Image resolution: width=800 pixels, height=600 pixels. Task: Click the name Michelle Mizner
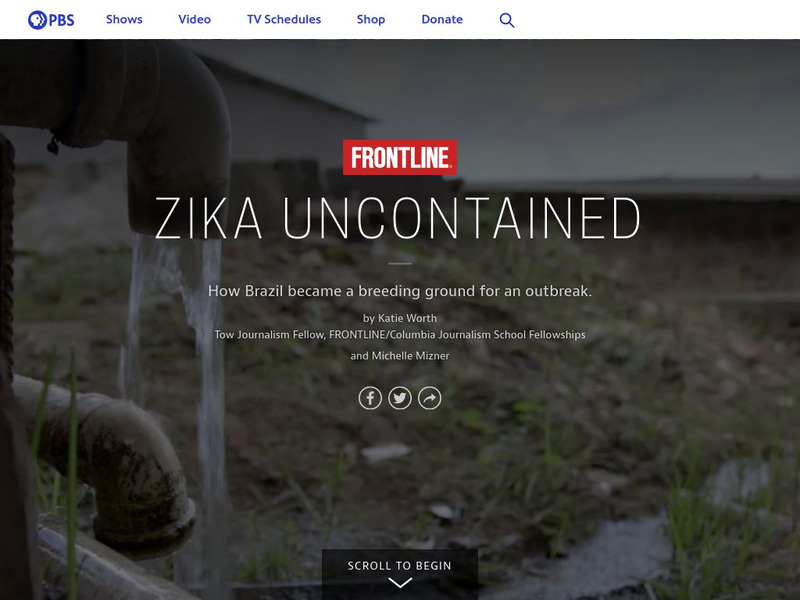click(410, 356)
